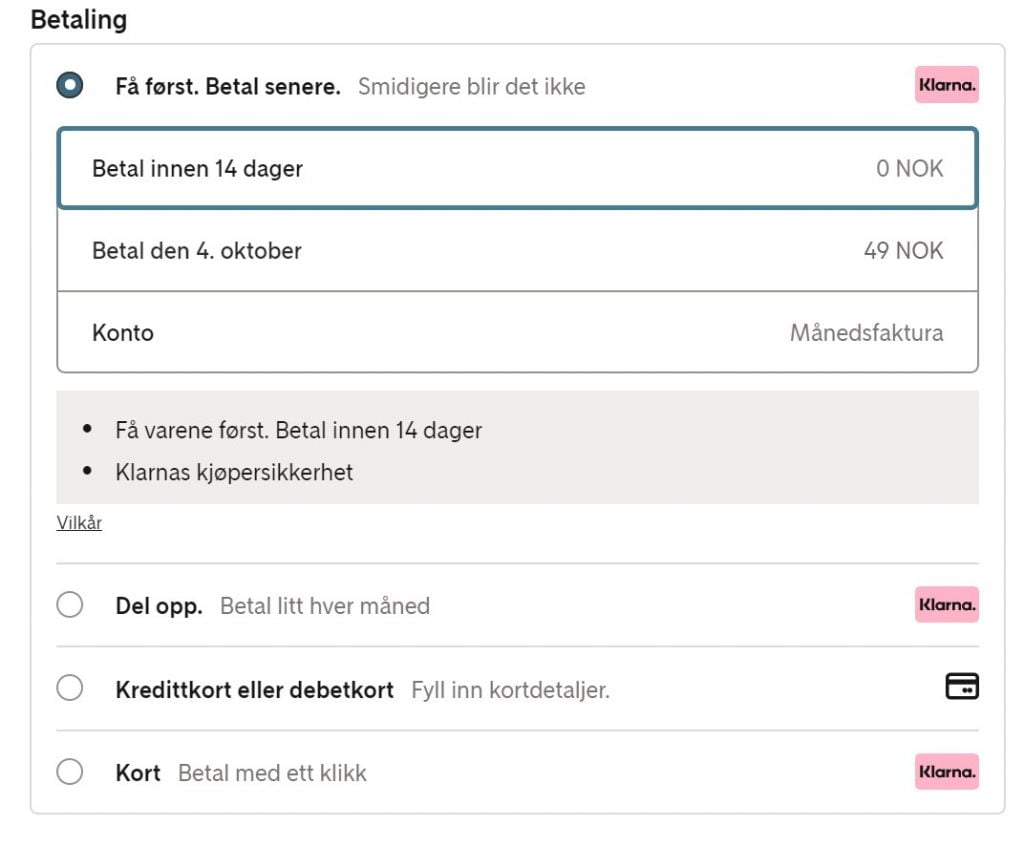Click the Klarna logo beside Kort option
Screen dimensions: 1024x847
[x=946, y=772]
